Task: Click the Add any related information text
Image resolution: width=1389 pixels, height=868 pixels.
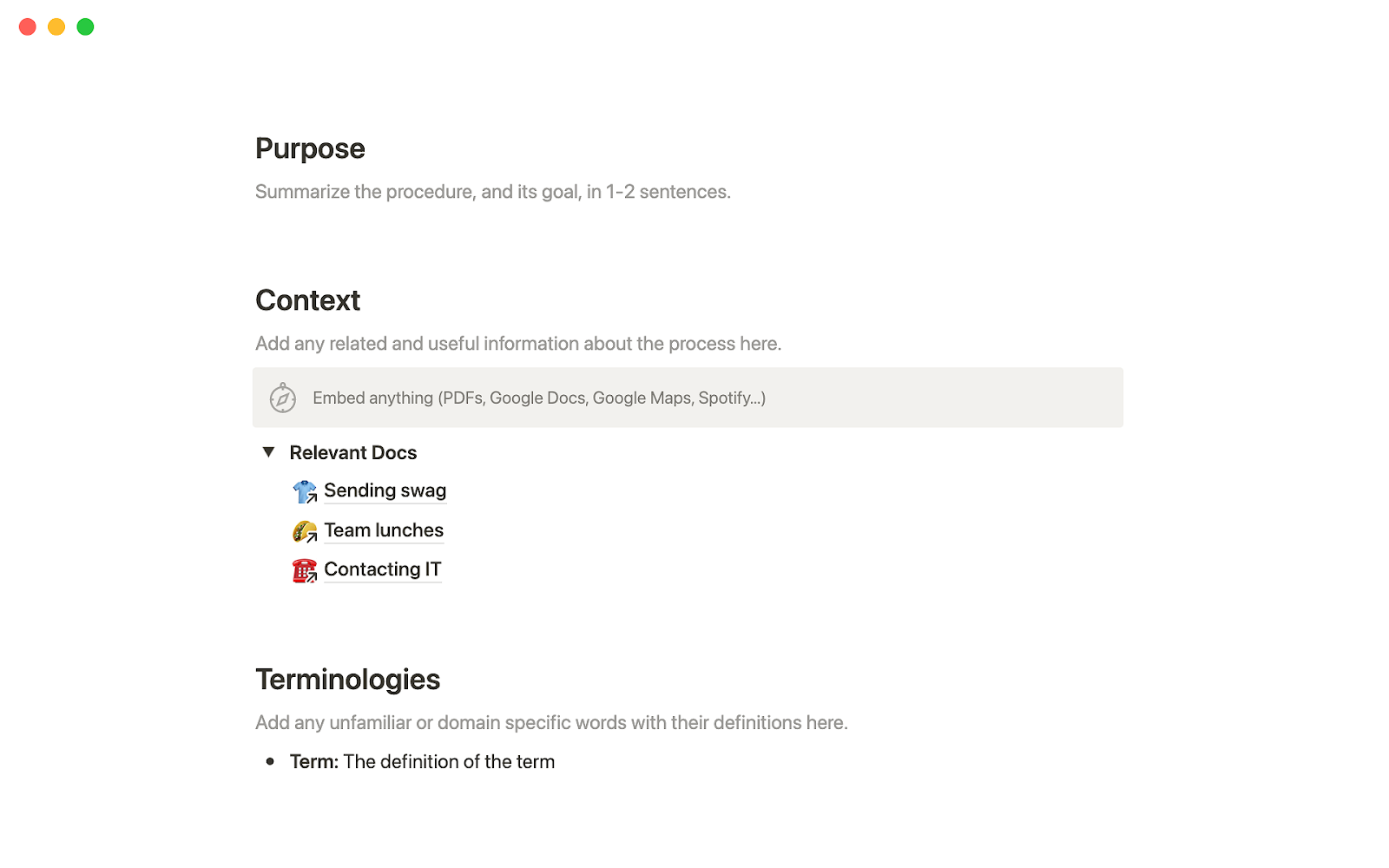Action: tap(518, 344)
